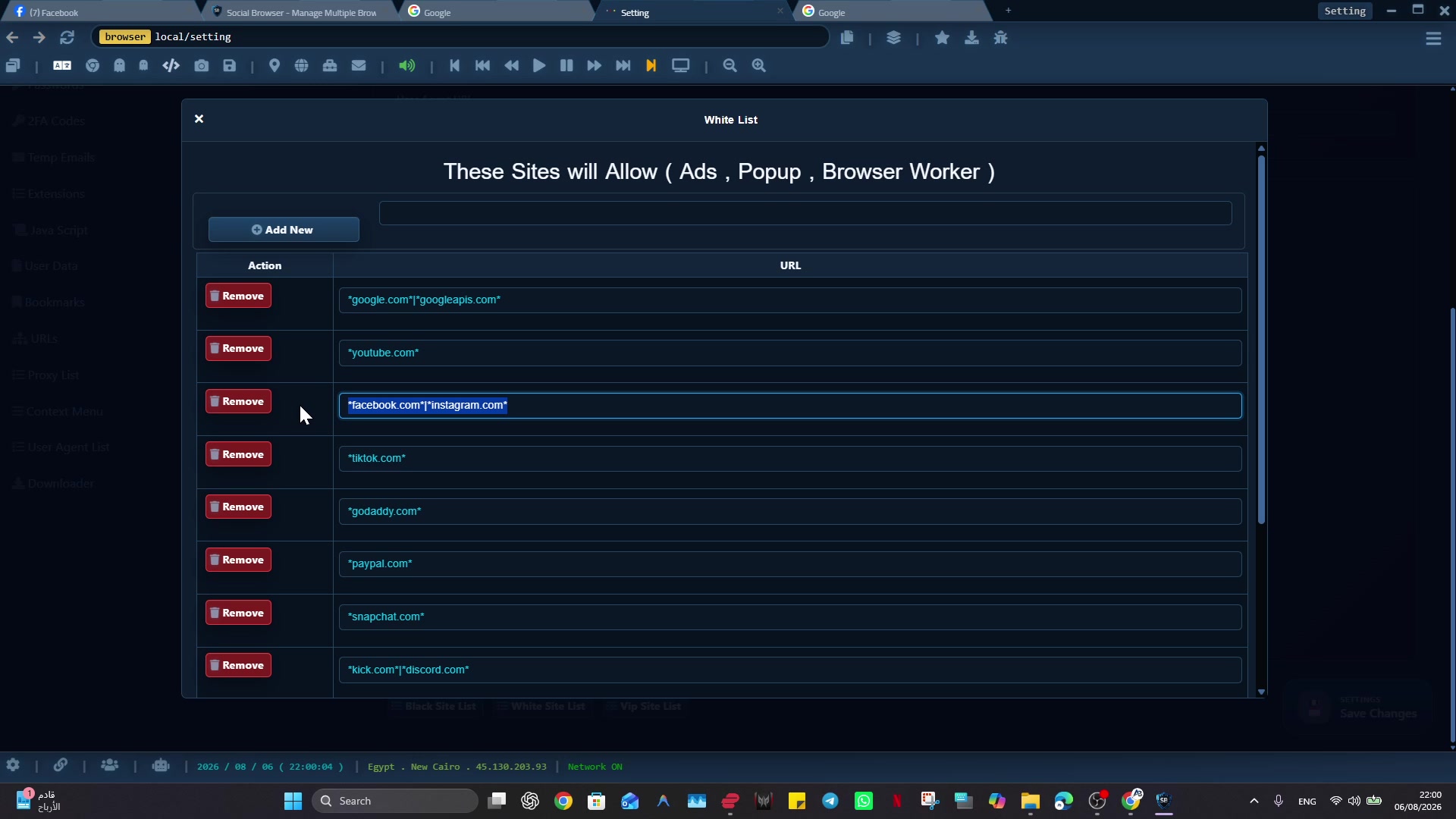Click the smaller ghost icon in toolbar
1456x819 pixels.
point(143,66)
